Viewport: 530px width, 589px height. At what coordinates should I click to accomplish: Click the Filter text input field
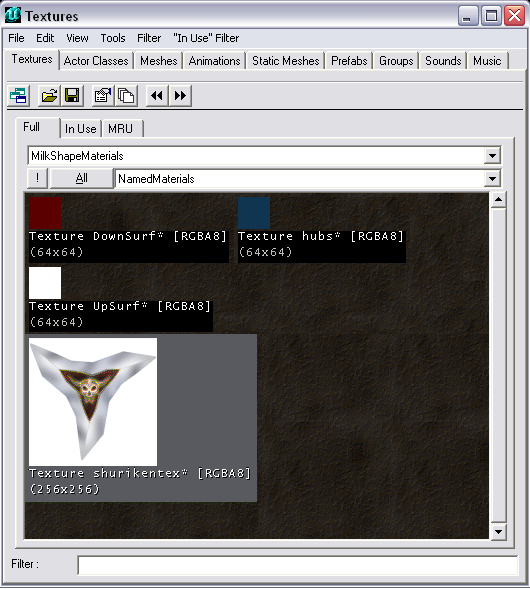tap(298, 565)
